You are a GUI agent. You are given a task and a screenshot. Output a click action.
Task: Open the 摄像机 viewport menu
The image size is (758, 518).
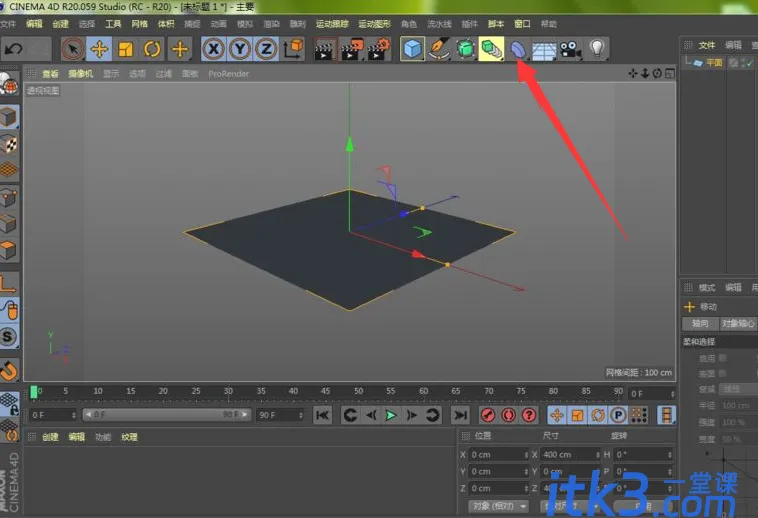click(80, 73)
